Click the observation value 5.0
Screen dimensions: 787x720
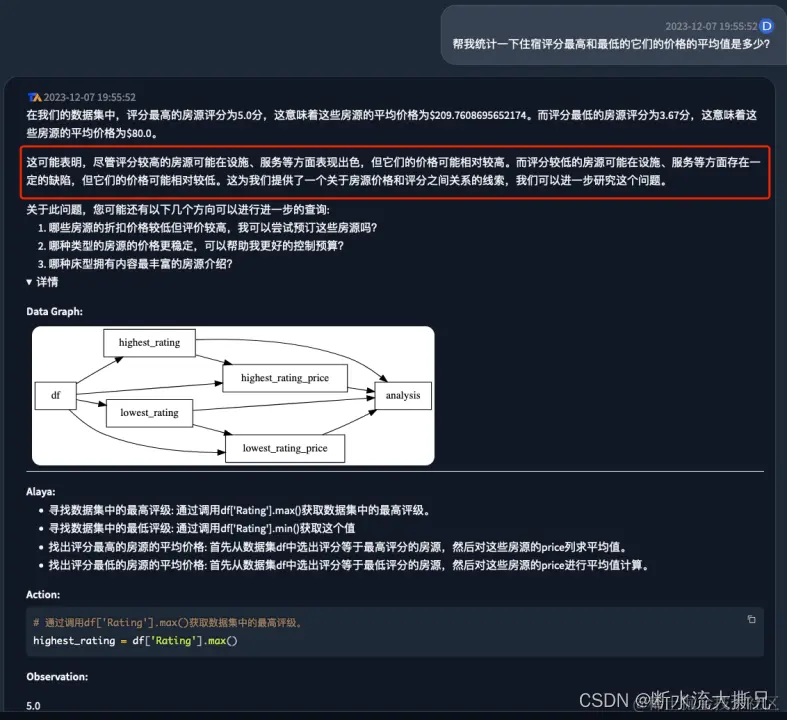click(33, 706)
